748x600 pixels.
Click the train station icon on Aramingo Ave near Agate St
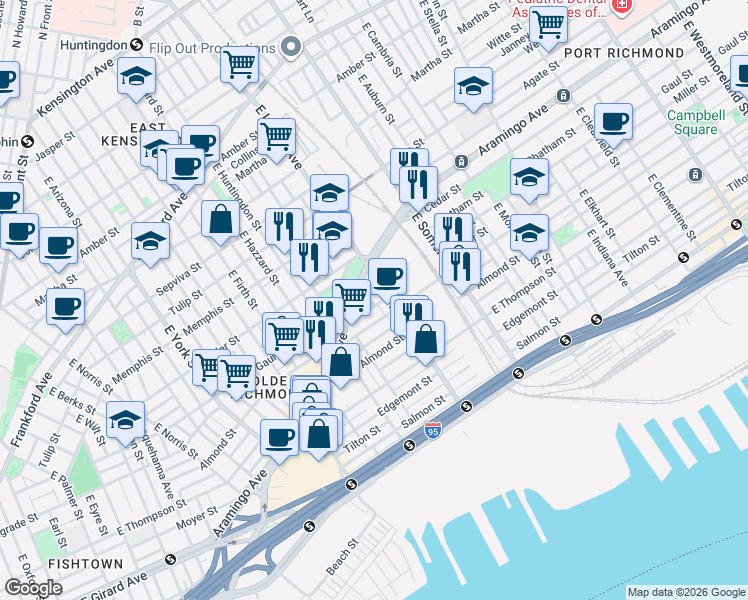click(x=563, y=95)
